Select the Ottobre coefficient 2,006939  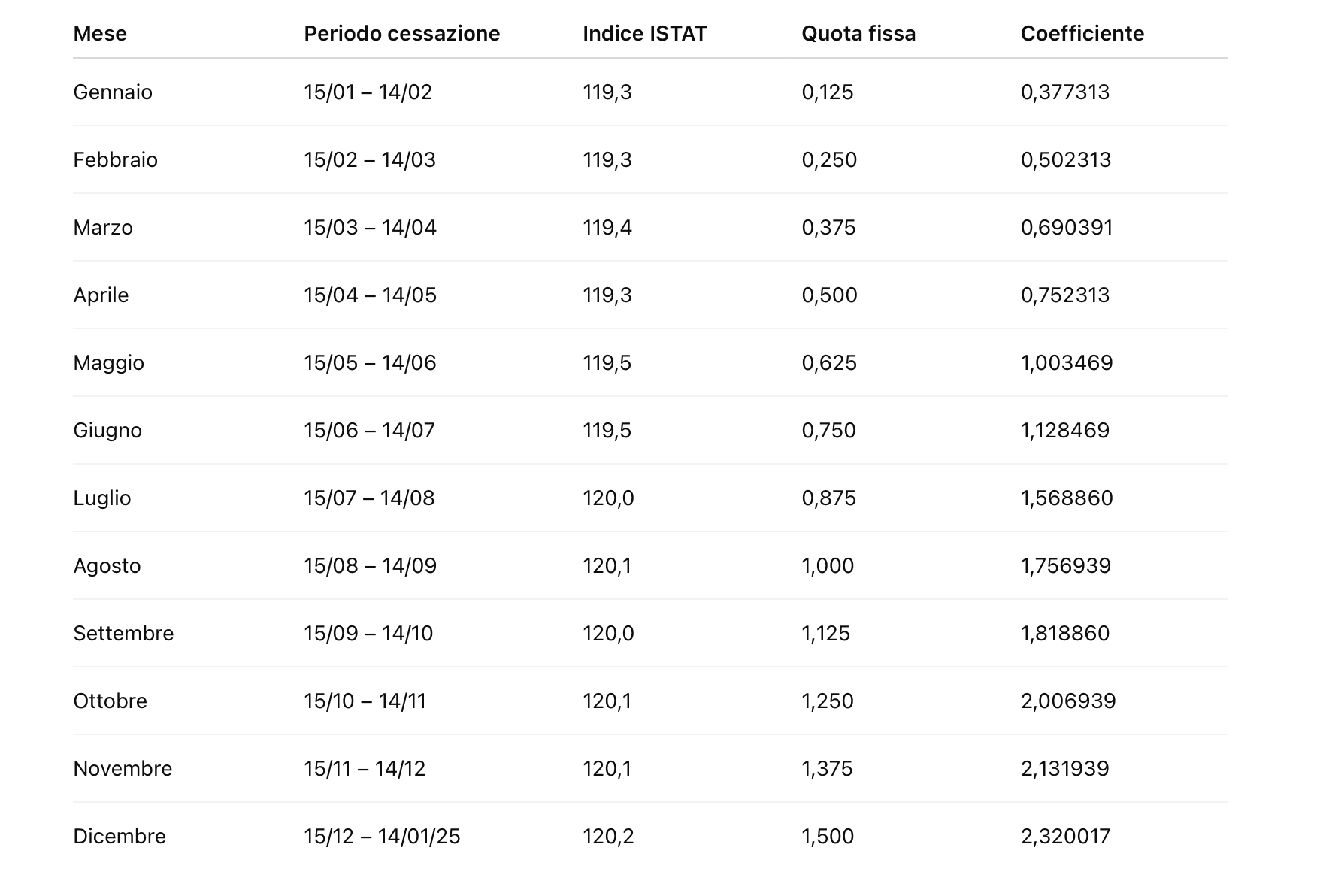(1067, 701)
